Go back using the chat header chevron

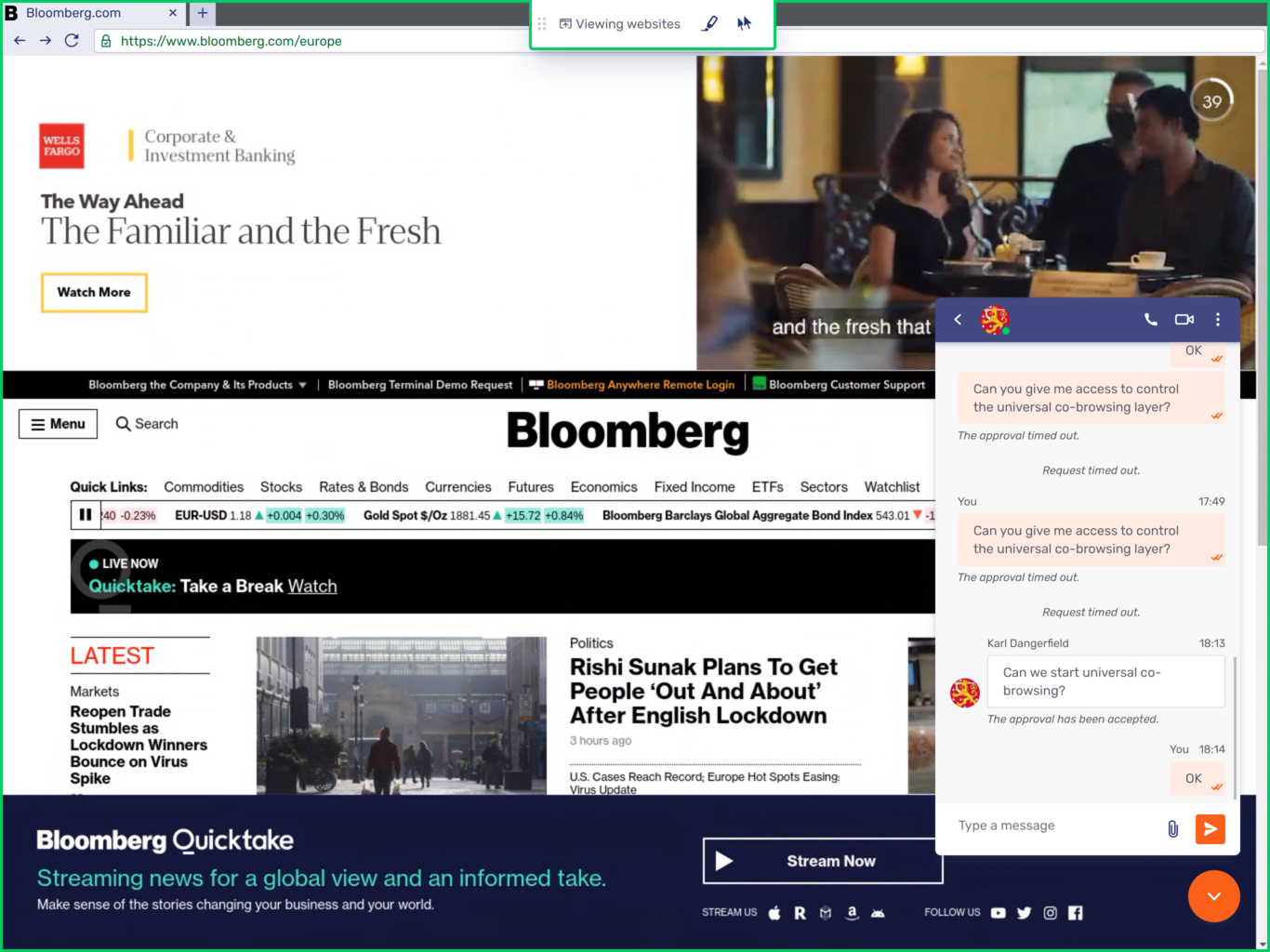click(x=957, y=319)
